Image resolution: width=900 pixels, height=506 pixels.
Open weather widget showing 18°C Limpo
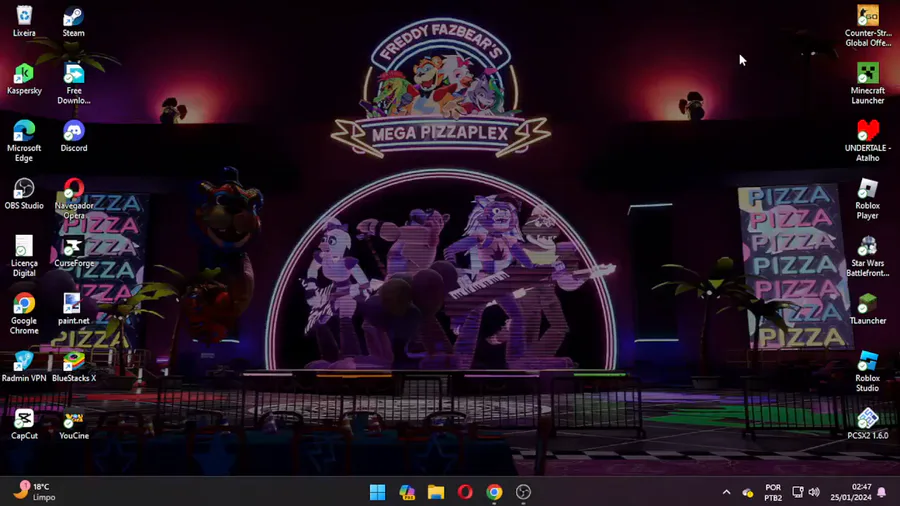click(x=34, y=492)
